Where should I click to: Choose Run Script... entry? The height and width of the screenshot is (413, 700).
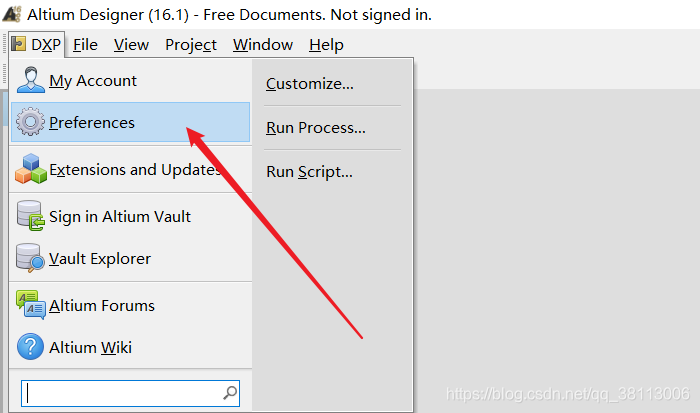(309, 172)
